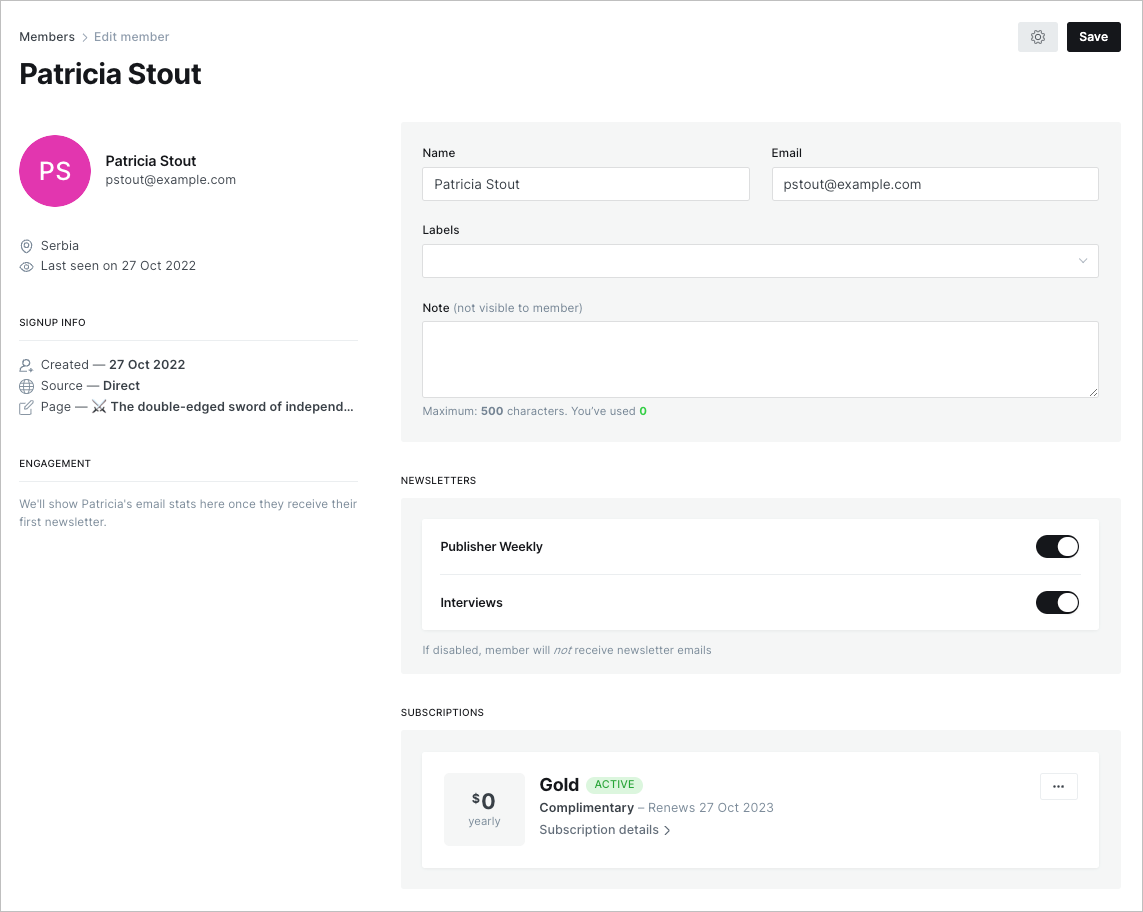Open the member settings gear menu

click(1037, 37)
